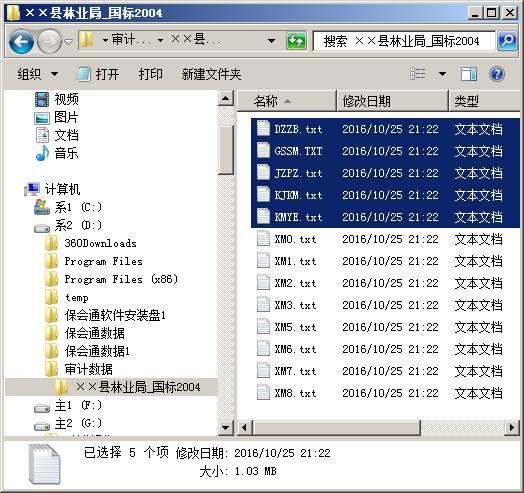This screenshot has width=524, height=493.
Task: Open the view options dropdown arrow
Action: (x=442, y=74)
